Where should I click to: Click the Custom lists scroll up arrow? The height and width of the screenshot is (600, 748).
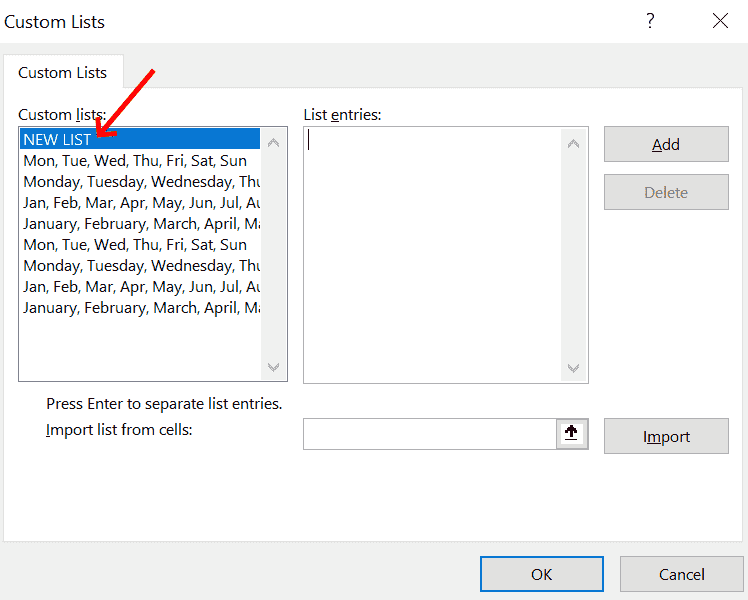click(274, 142)
